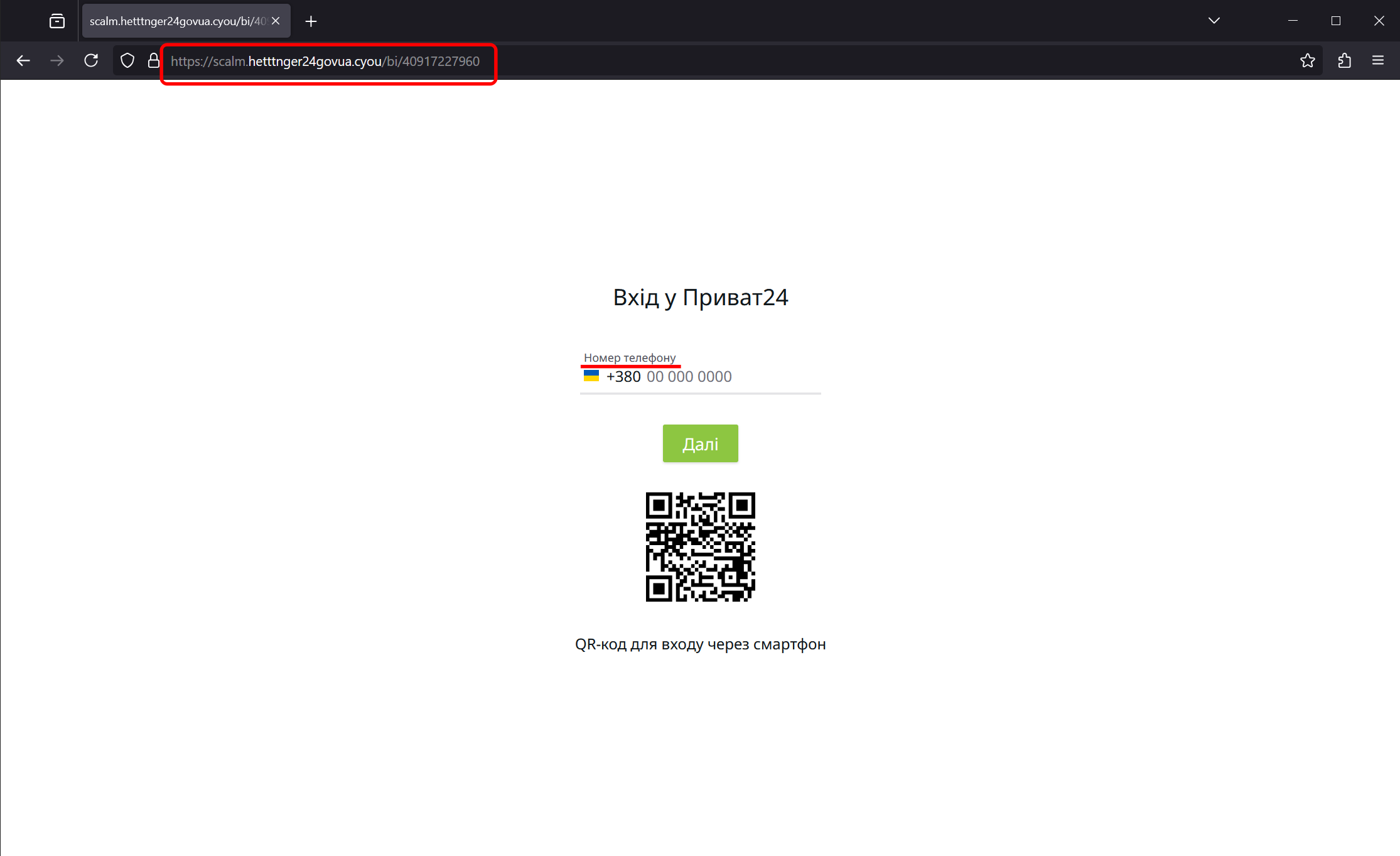Minimize the browser window

[1293, 21]
